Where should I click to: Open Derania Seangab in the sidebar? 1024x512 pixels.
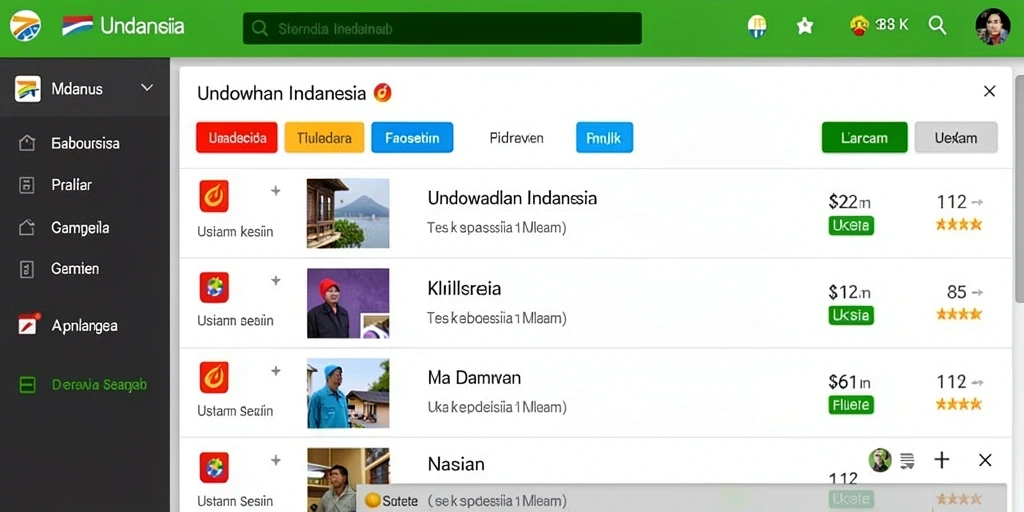click(99, 385)
